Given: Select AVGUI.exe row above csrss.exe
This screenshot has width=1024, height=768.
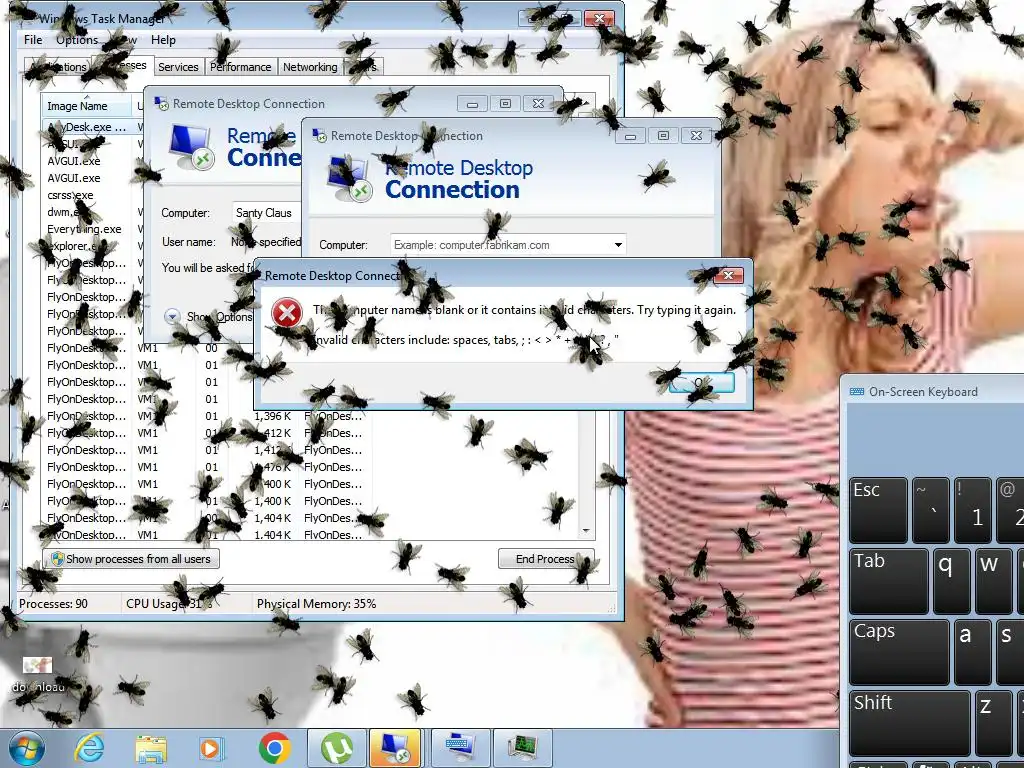Looking at the screenshot, I should [74, 178].
